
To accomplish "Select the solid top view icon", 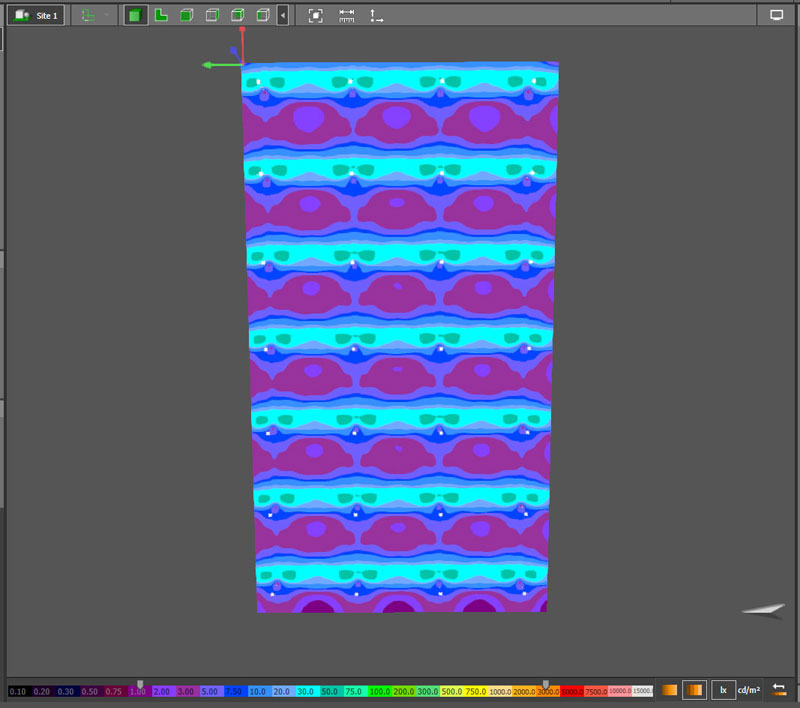I will point(134,15).
